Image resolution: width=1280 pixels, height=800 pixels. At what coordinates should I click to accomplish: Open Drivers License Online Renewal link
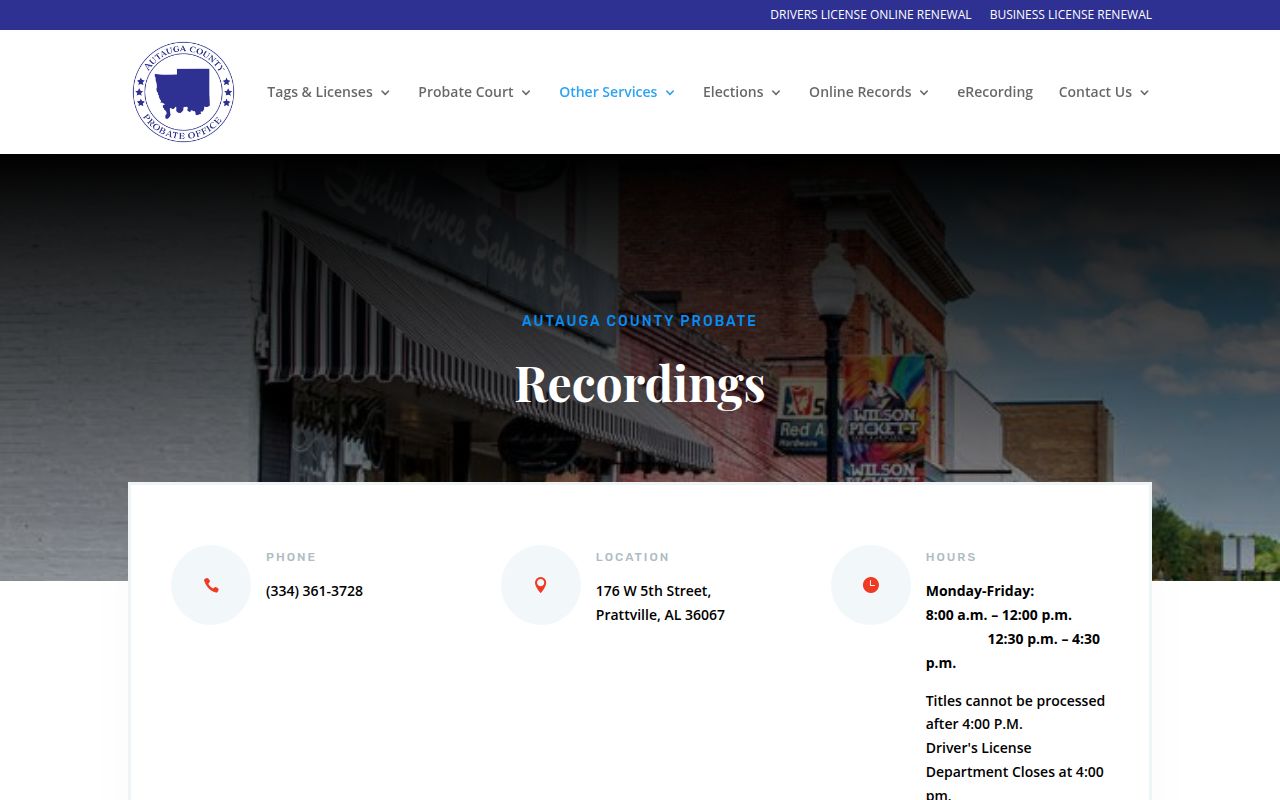click(870, 15)
